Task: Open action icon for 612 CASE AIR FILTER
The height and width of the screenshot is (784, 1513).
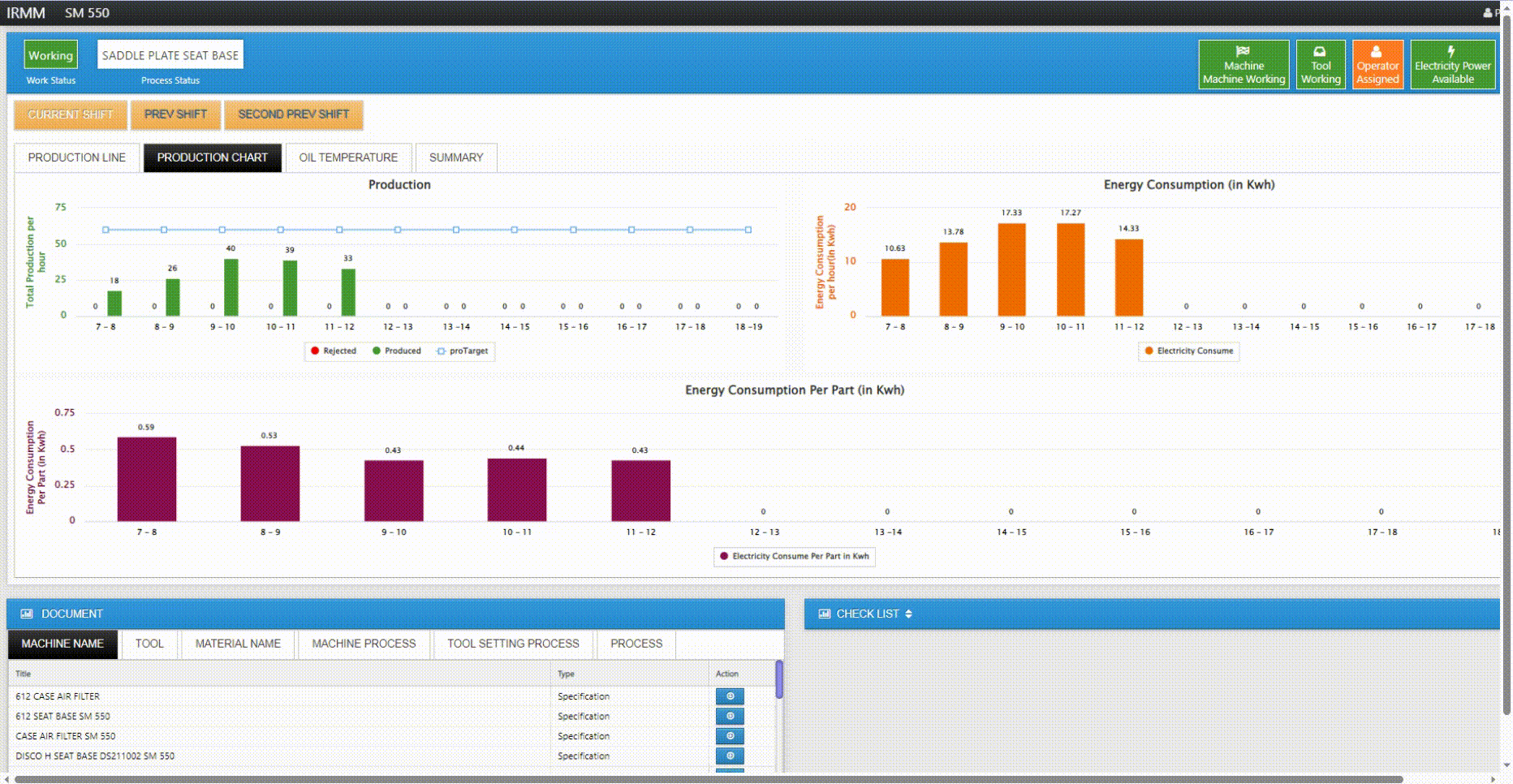Action: (730, 696)
